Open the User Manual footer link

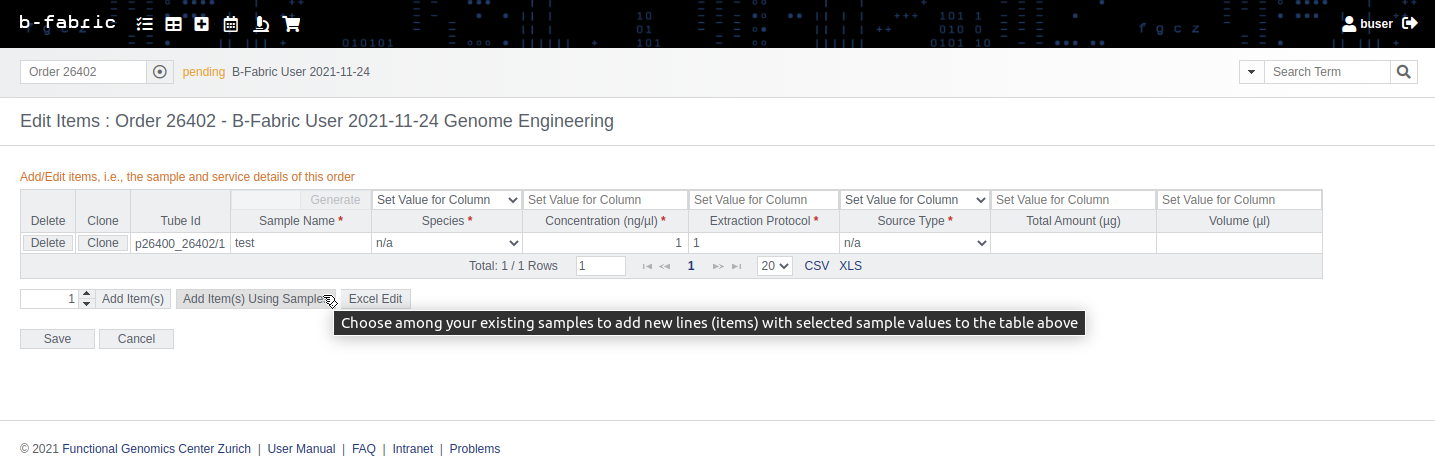coord(301,449)
